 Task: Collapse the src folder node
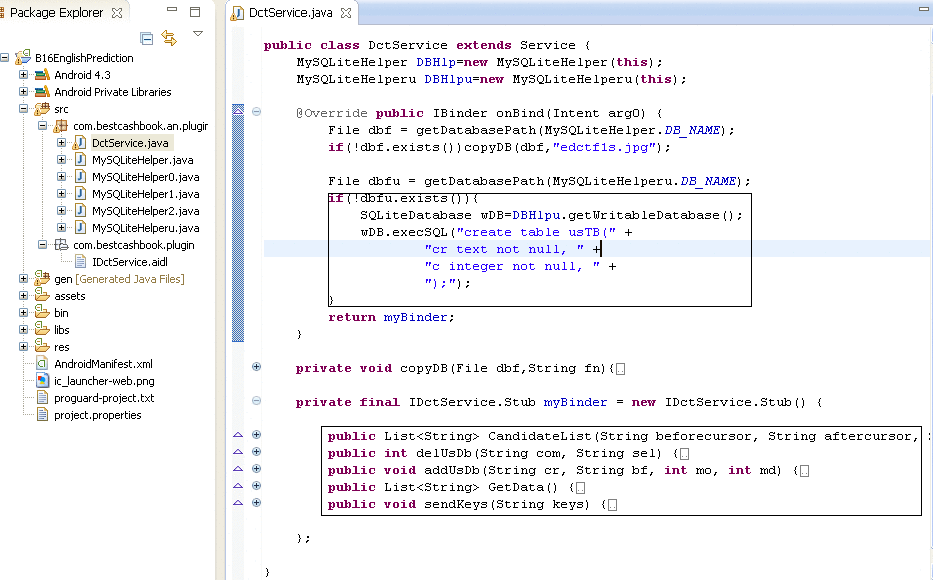click(x=23, y=108)
